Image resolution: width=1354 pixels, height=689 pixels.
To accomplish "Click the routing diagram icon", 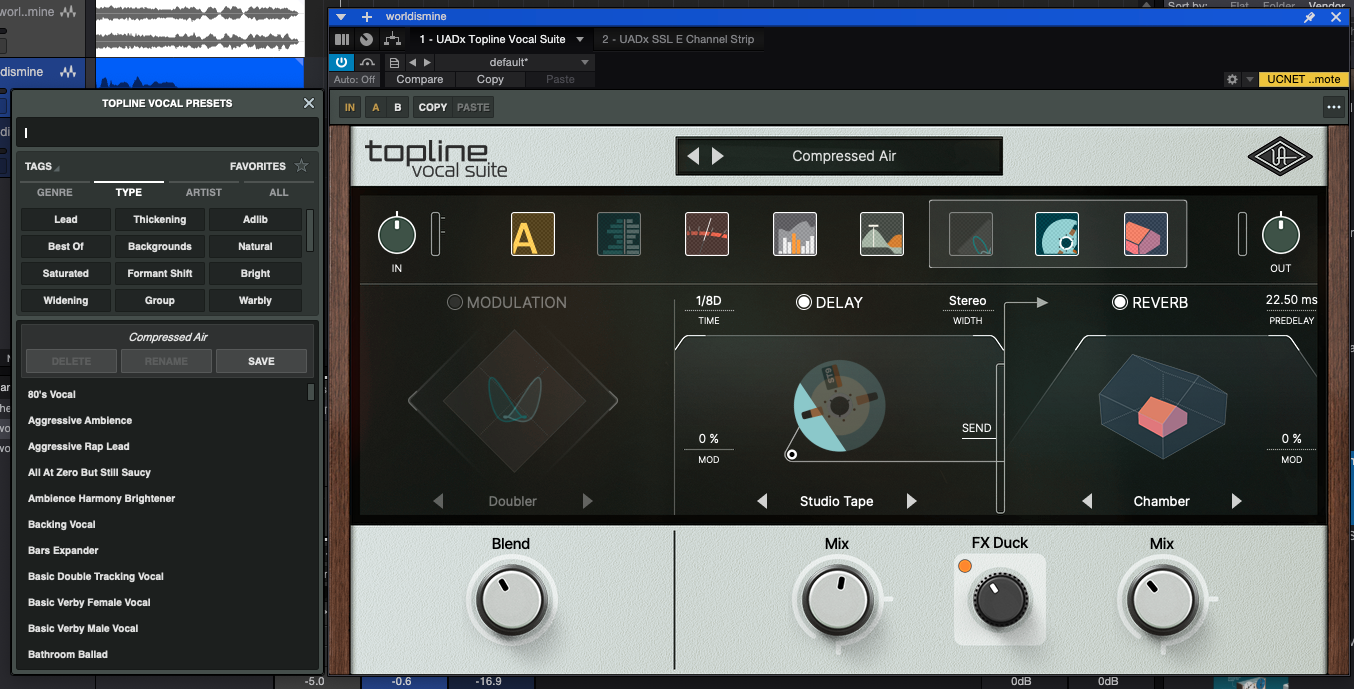I will point(392,39).
